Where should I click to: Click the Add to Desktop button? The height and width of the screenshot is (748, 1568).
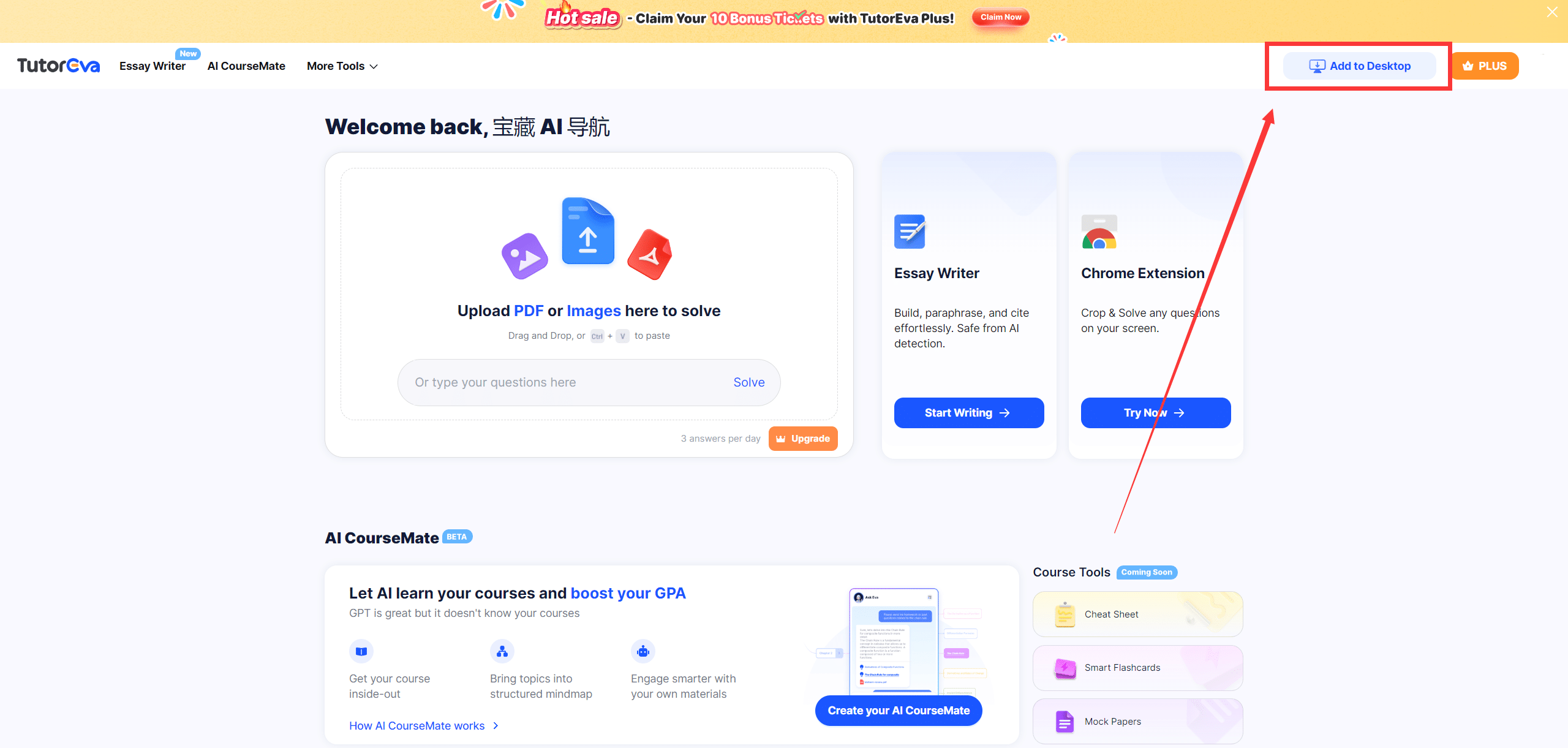[x=1359, y=66]
